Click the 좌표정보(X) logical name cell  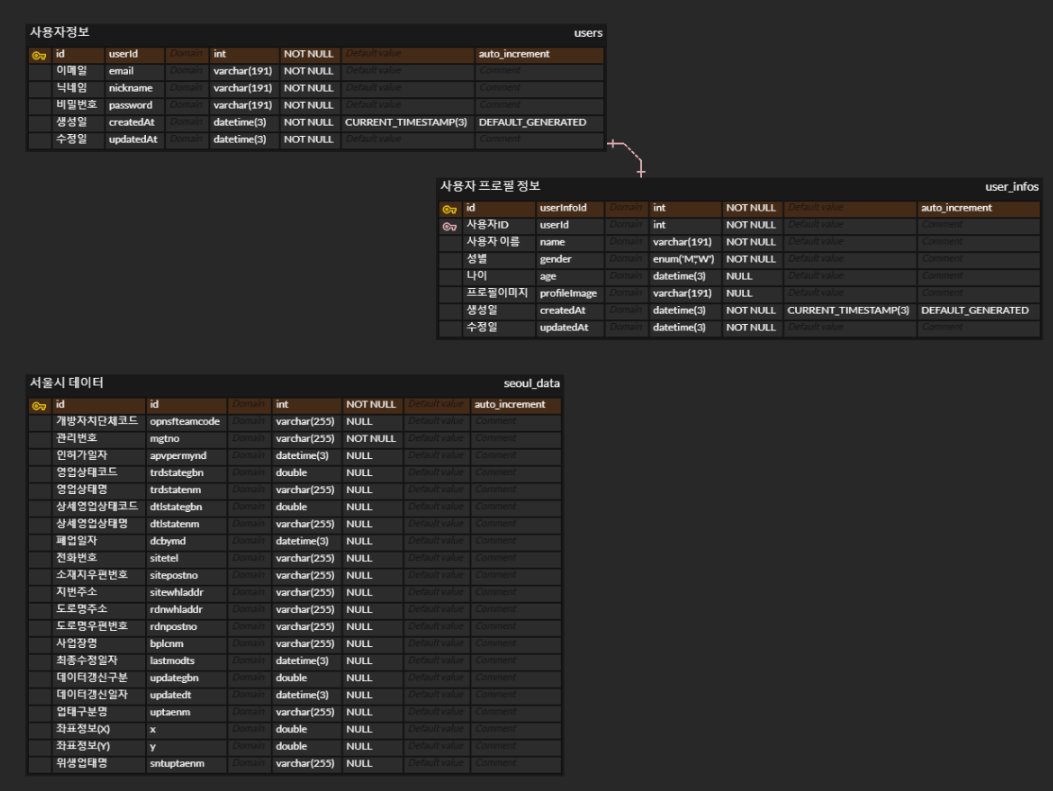(99, 730)
